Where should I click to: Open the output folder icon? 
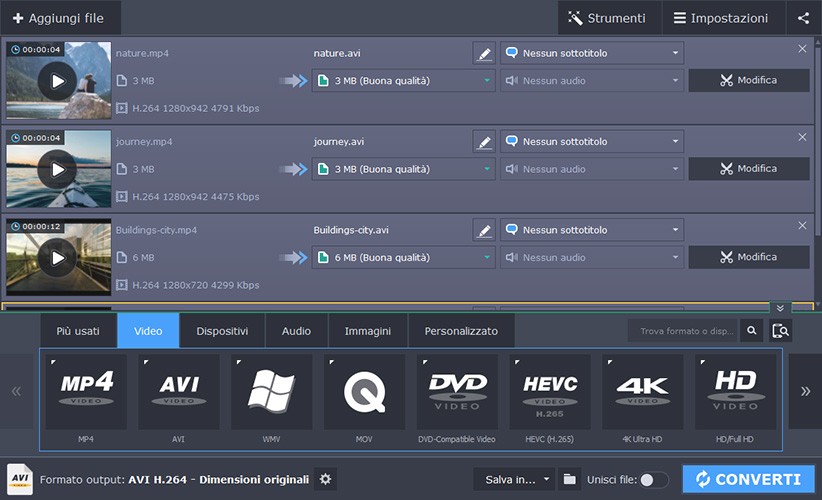tap(569, 480)
